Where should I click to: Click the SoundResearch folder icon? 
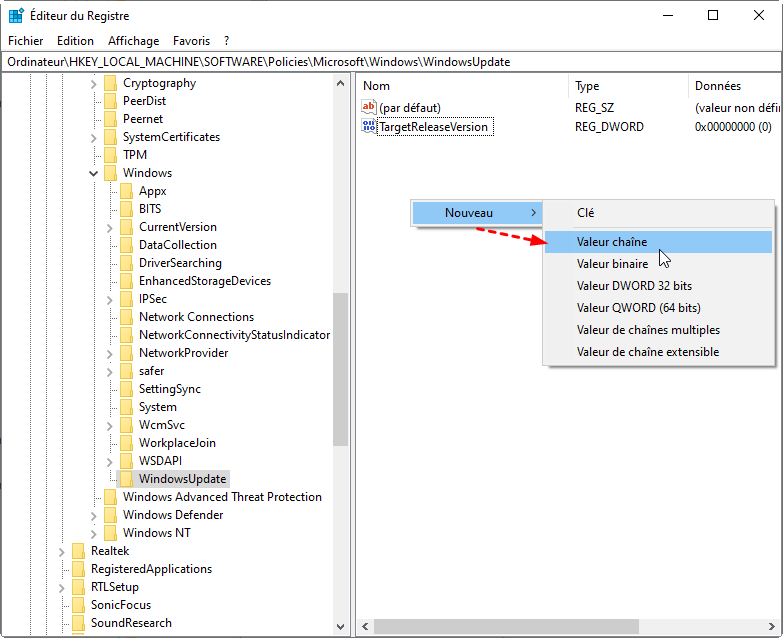click(x=78, y=623)
